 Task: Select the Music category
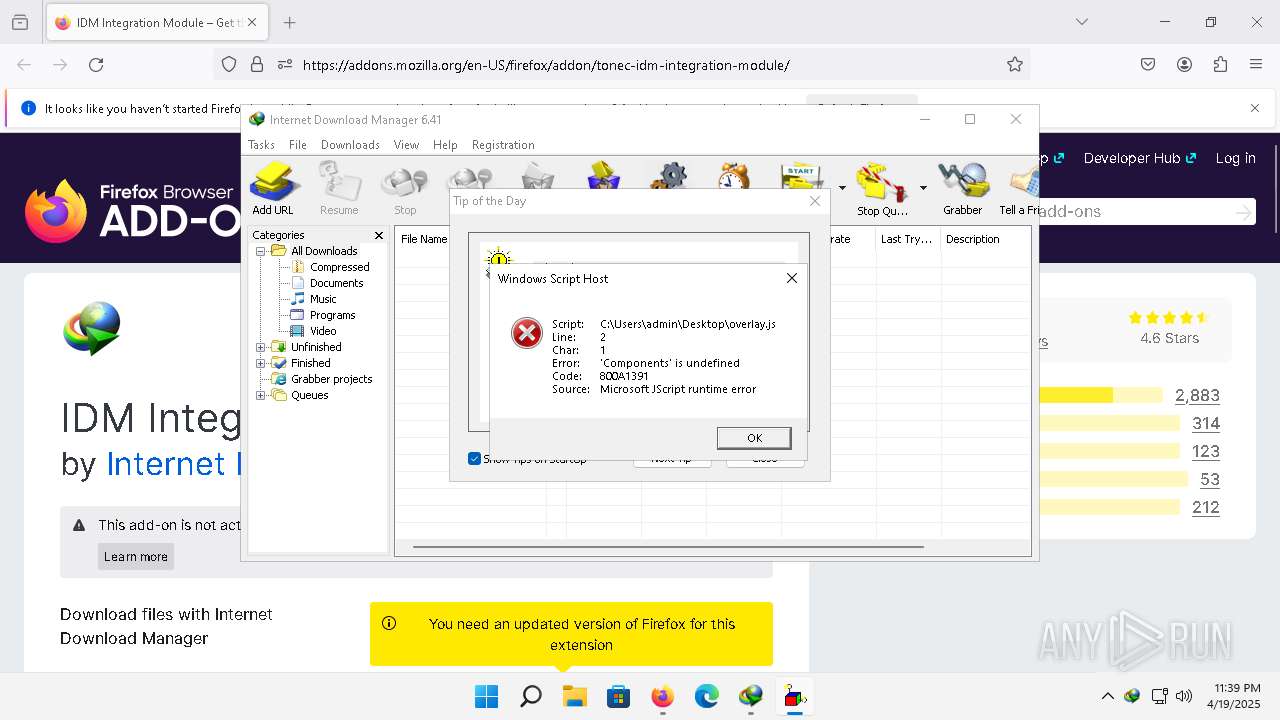[x=323, y=299]
